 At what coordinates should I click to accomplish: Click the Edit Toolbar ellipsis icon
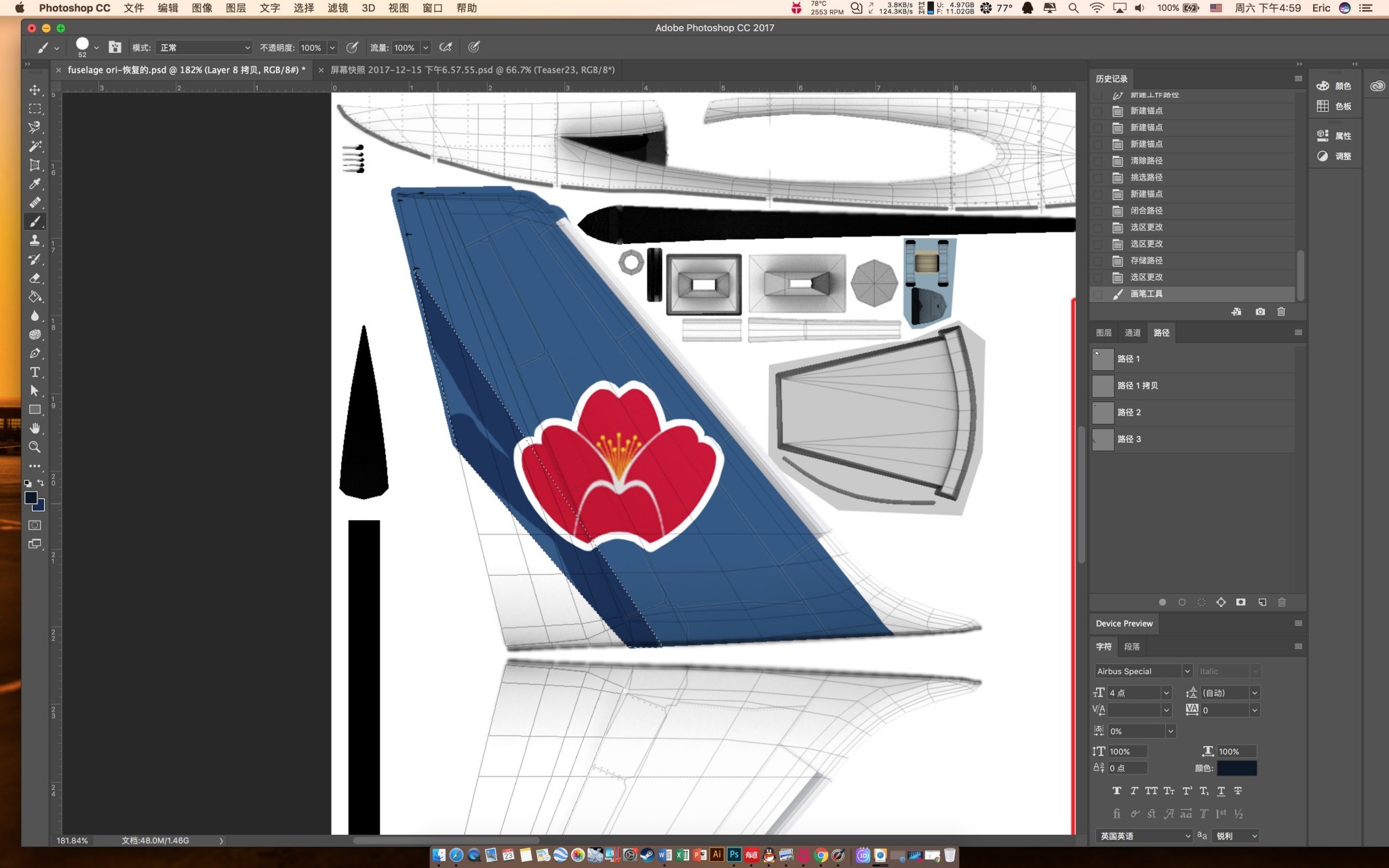[x=35, y=466]
